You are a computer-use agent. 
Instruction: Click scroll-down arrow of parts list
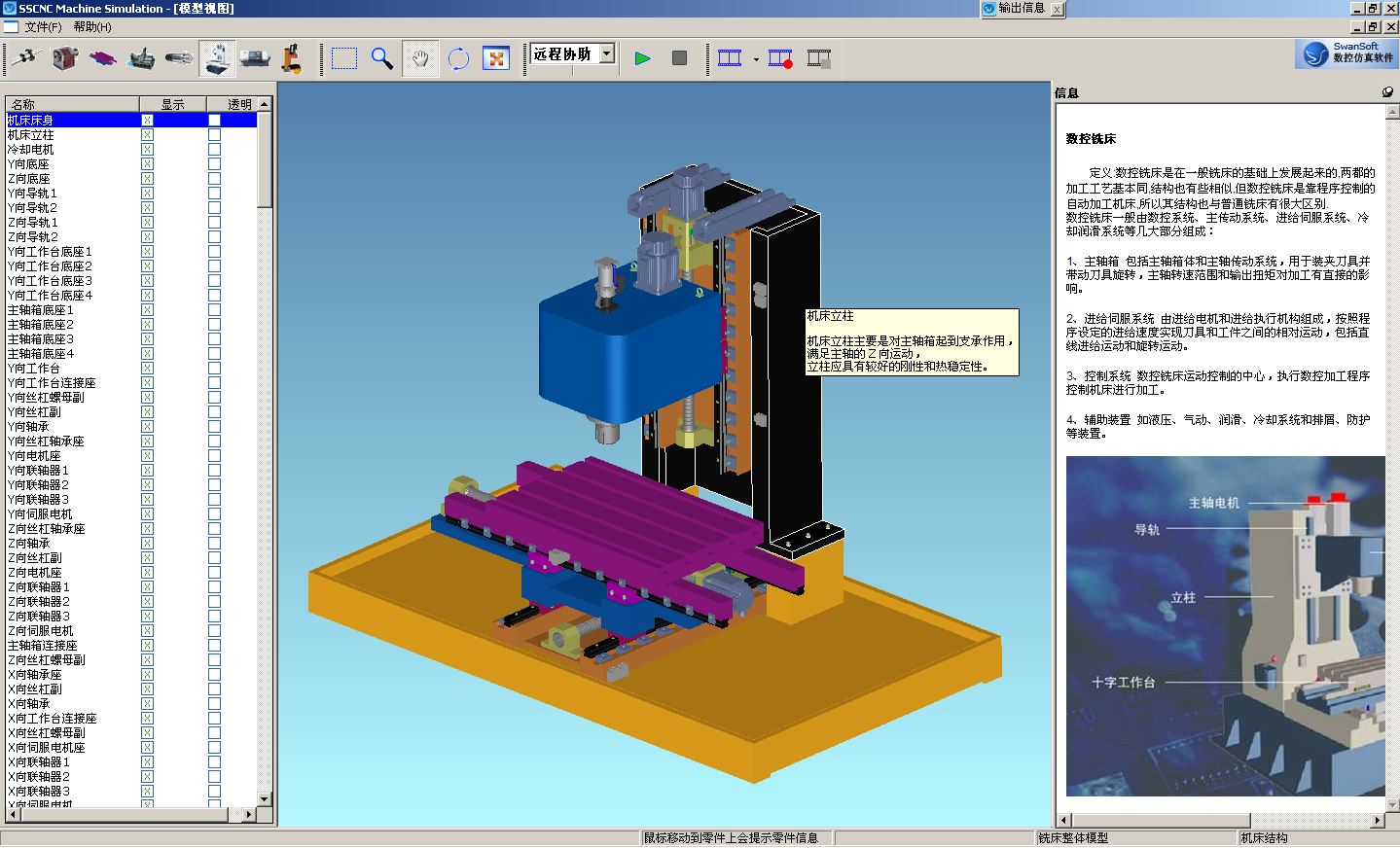[x=265, y=798]
